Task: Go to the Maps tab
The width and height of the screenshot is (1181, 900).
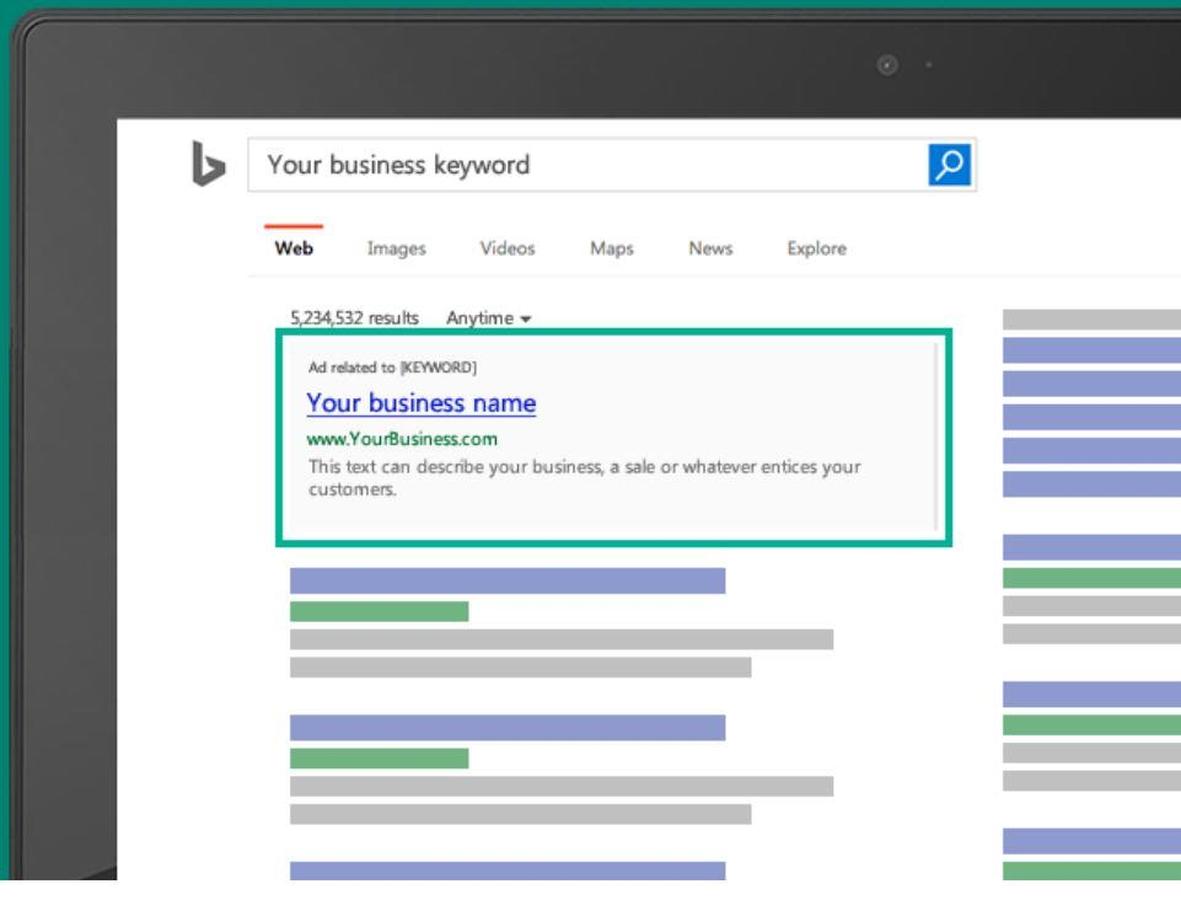Action: point(611,249)
